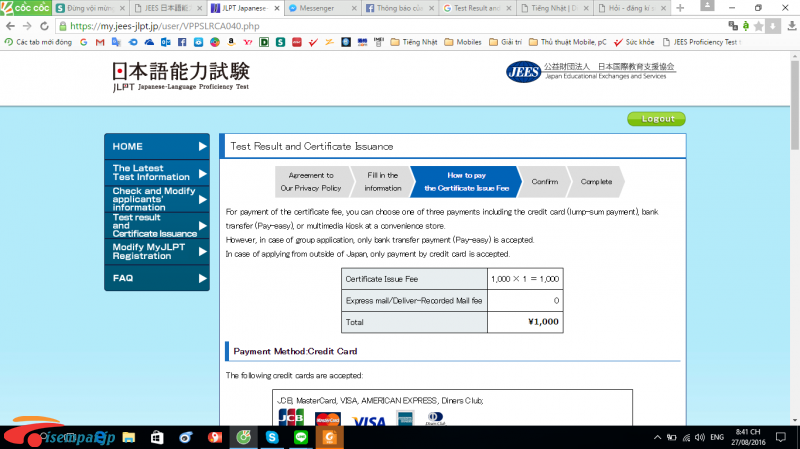
Task: Open a new browser tab
Action: [680, 8]
